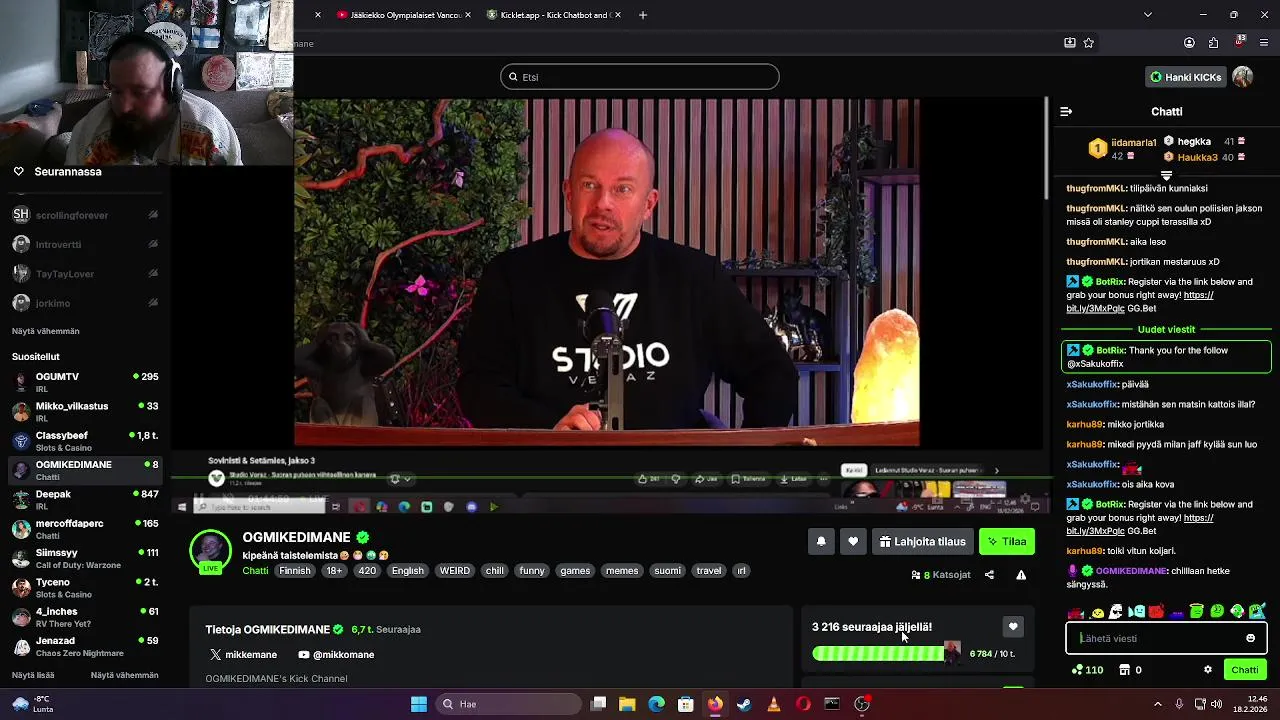
Task: Open the tab list dropdown chevron in browser
Action: (x=1148, y=15)
